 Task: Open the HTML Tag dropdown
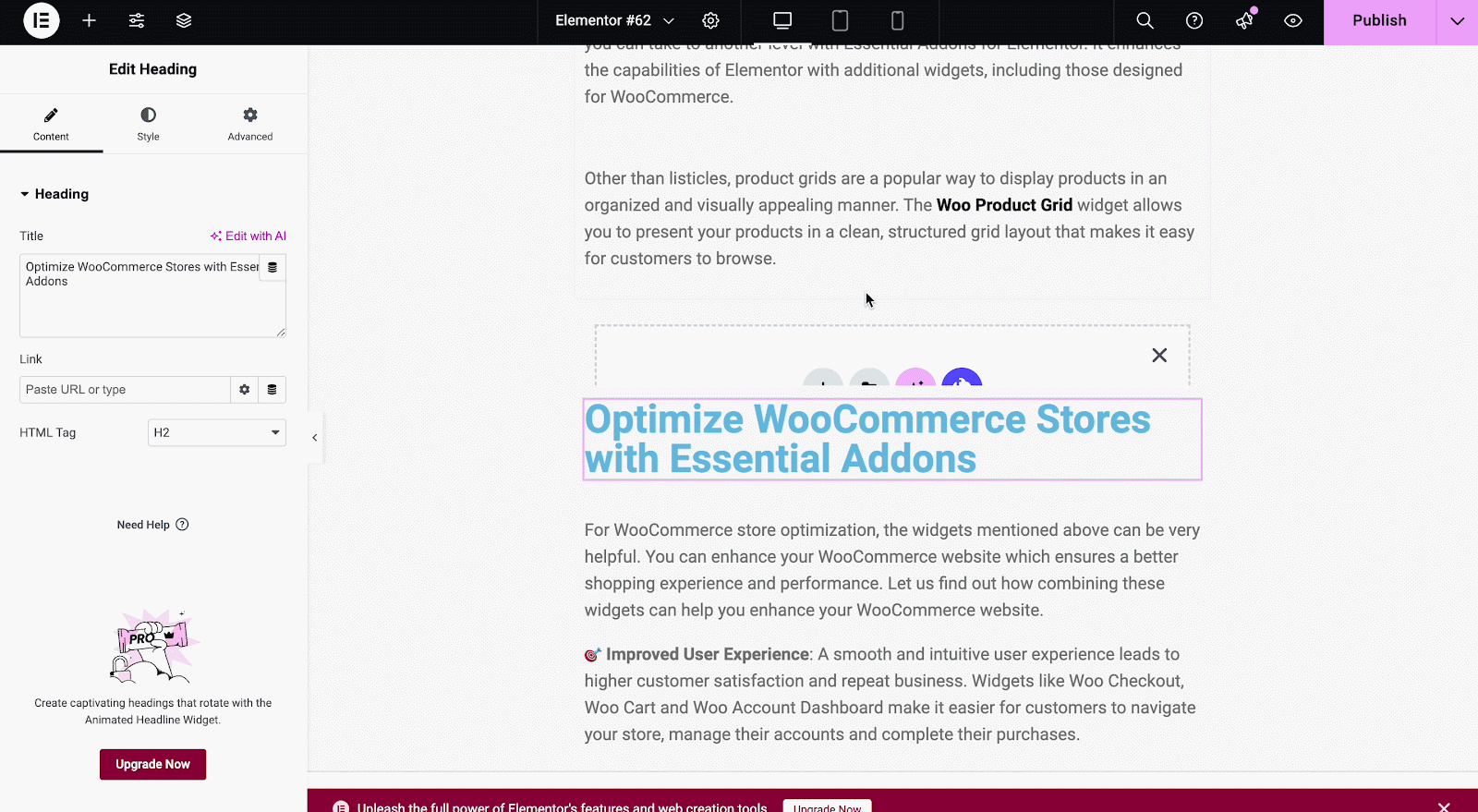pos(217,432)
